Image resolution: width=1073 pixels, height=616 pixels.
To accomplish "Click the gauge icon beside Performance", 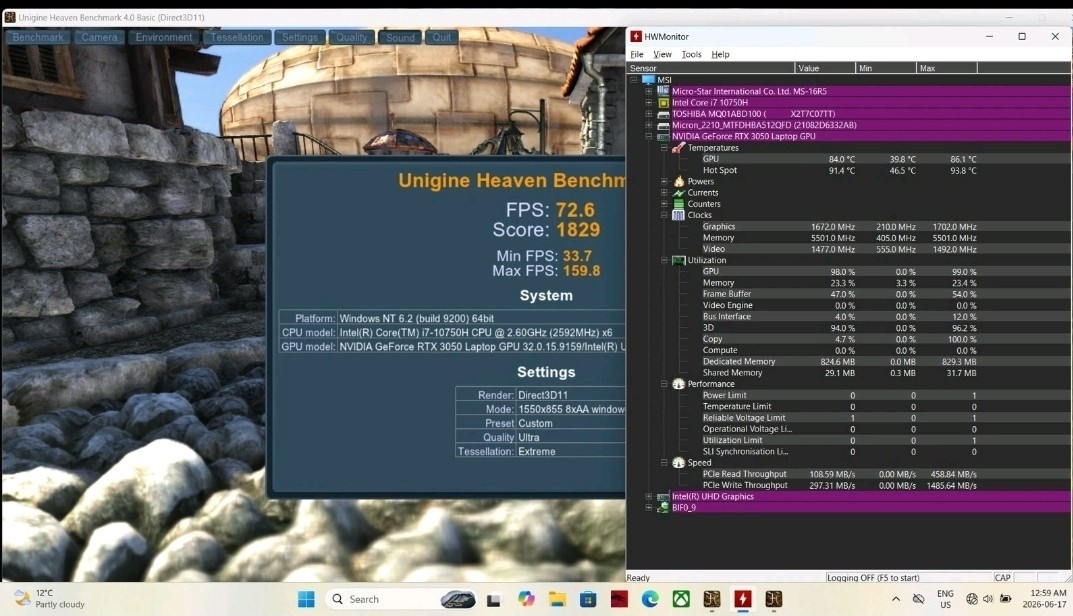I will pyautogui.click(x=678, y=384).
